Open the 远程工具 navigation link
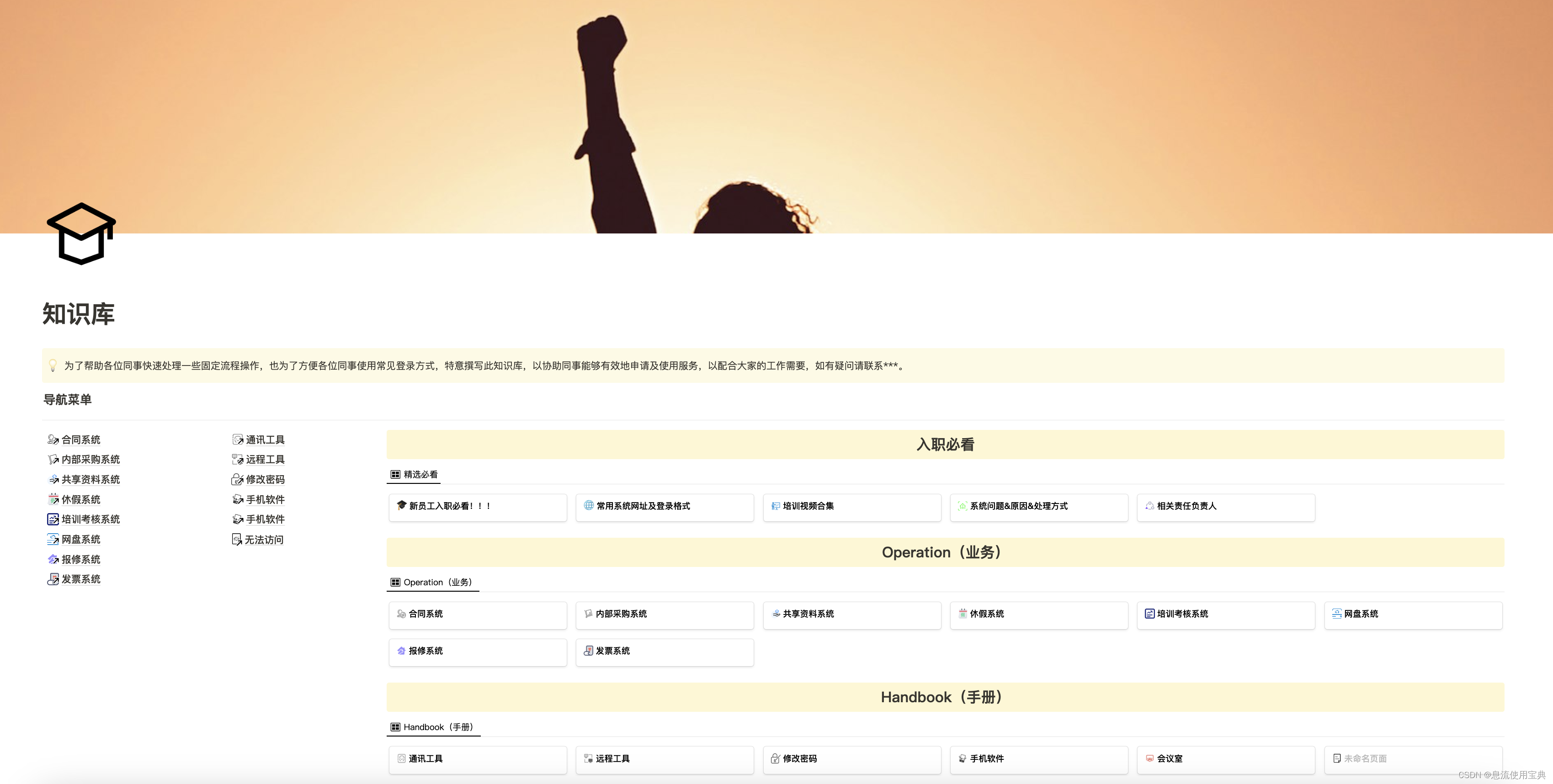The width and height of the screenshot is (1553, 784). click(265, 460)
